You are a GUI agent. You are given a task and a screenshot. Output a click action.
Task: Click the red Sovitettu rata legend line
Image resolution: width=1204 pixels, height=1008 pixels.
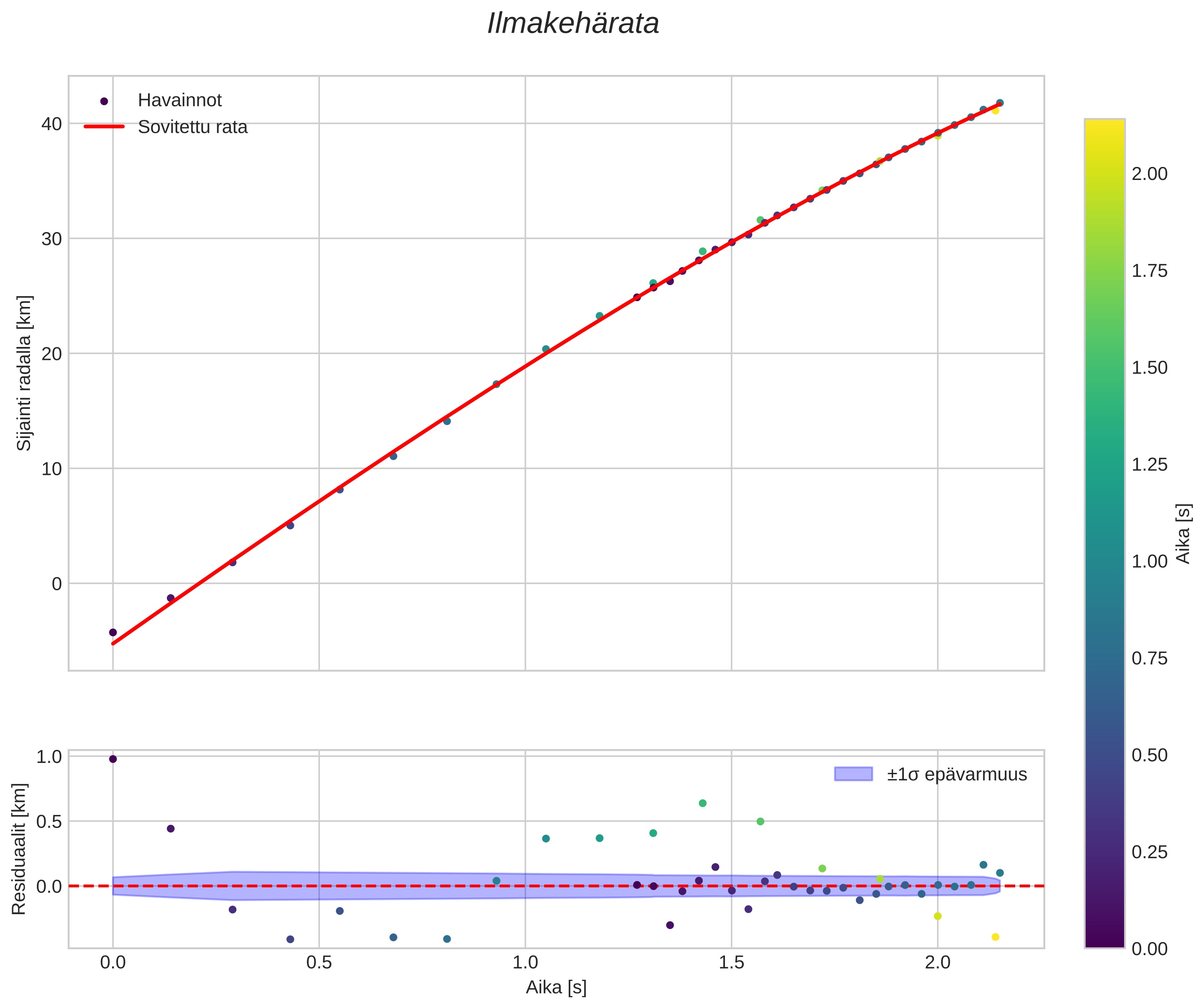click(104, 127)
